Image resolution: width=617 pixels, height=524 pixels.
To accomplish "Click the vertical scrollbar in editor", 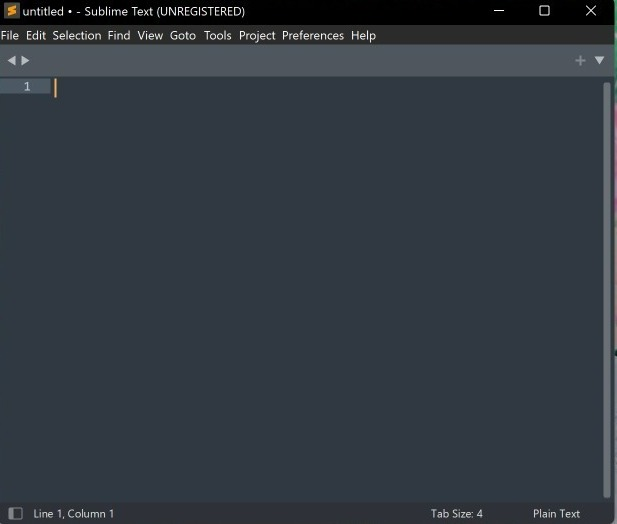I will [607, 290].
